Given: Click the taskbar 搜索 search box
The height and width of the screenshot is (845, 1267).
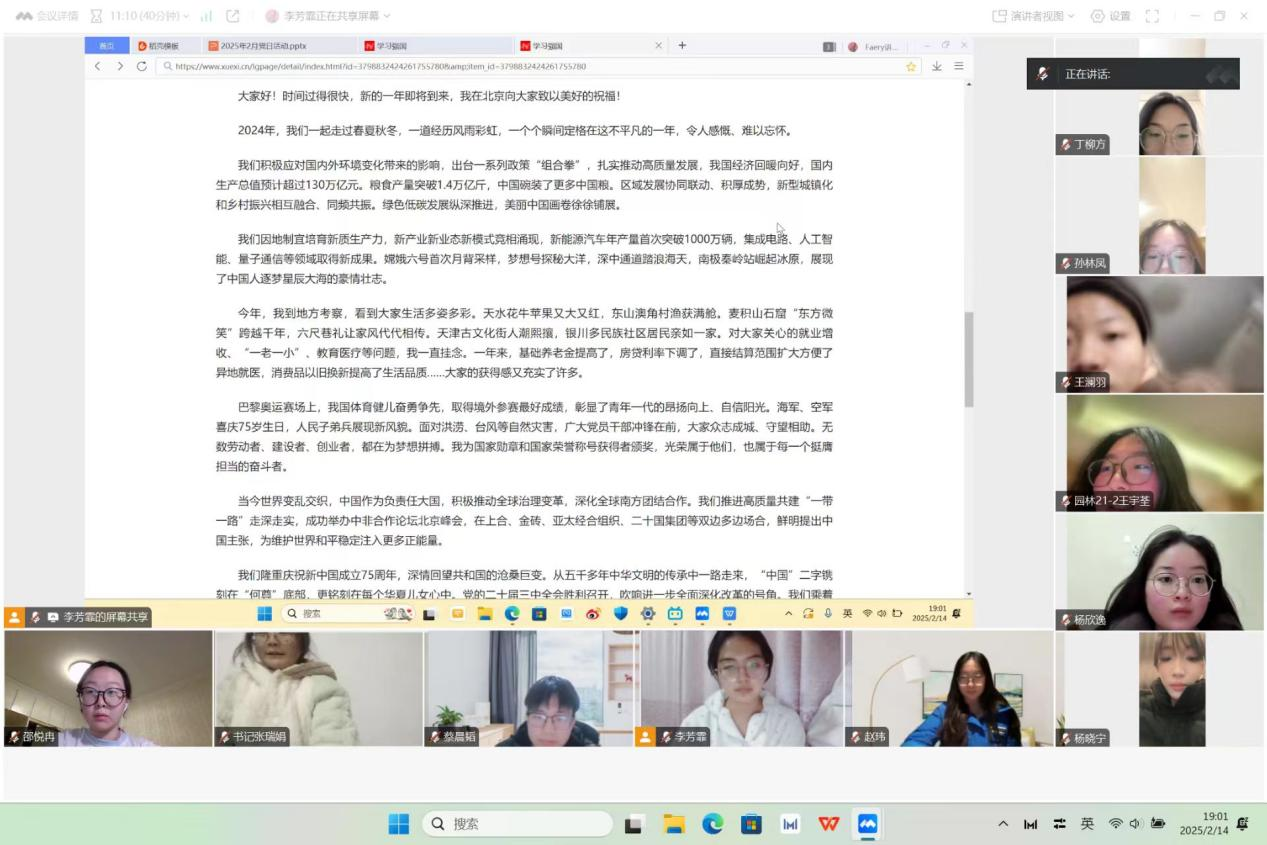Looking at the screenshot, I should click(x=518, y=824).
